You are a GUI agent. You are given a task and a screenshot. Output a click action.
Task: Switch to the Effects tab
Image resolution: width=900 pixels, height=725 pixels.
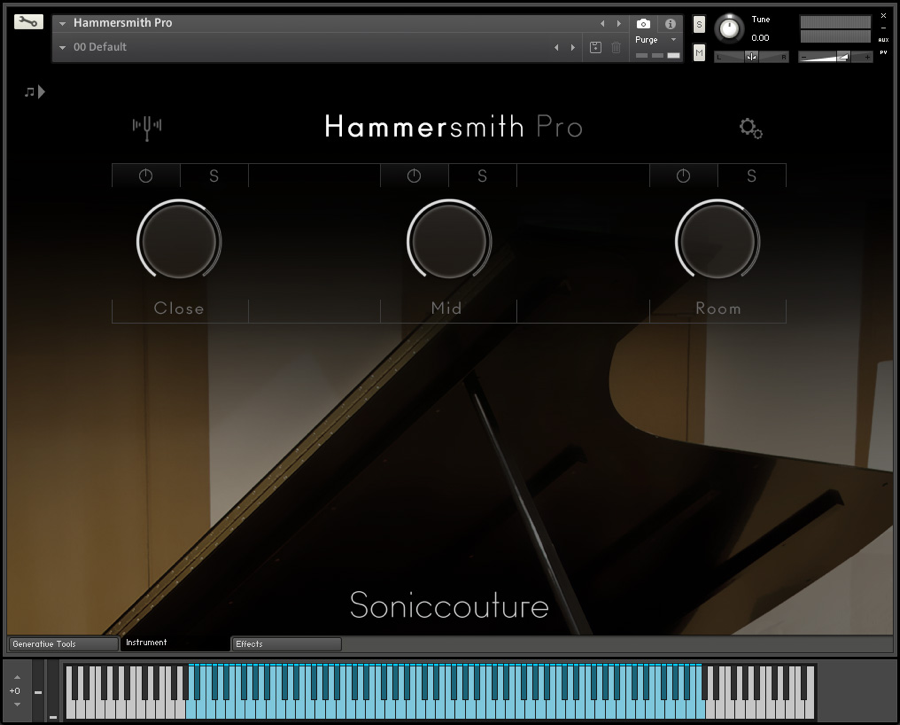click(x=286, y=644)
